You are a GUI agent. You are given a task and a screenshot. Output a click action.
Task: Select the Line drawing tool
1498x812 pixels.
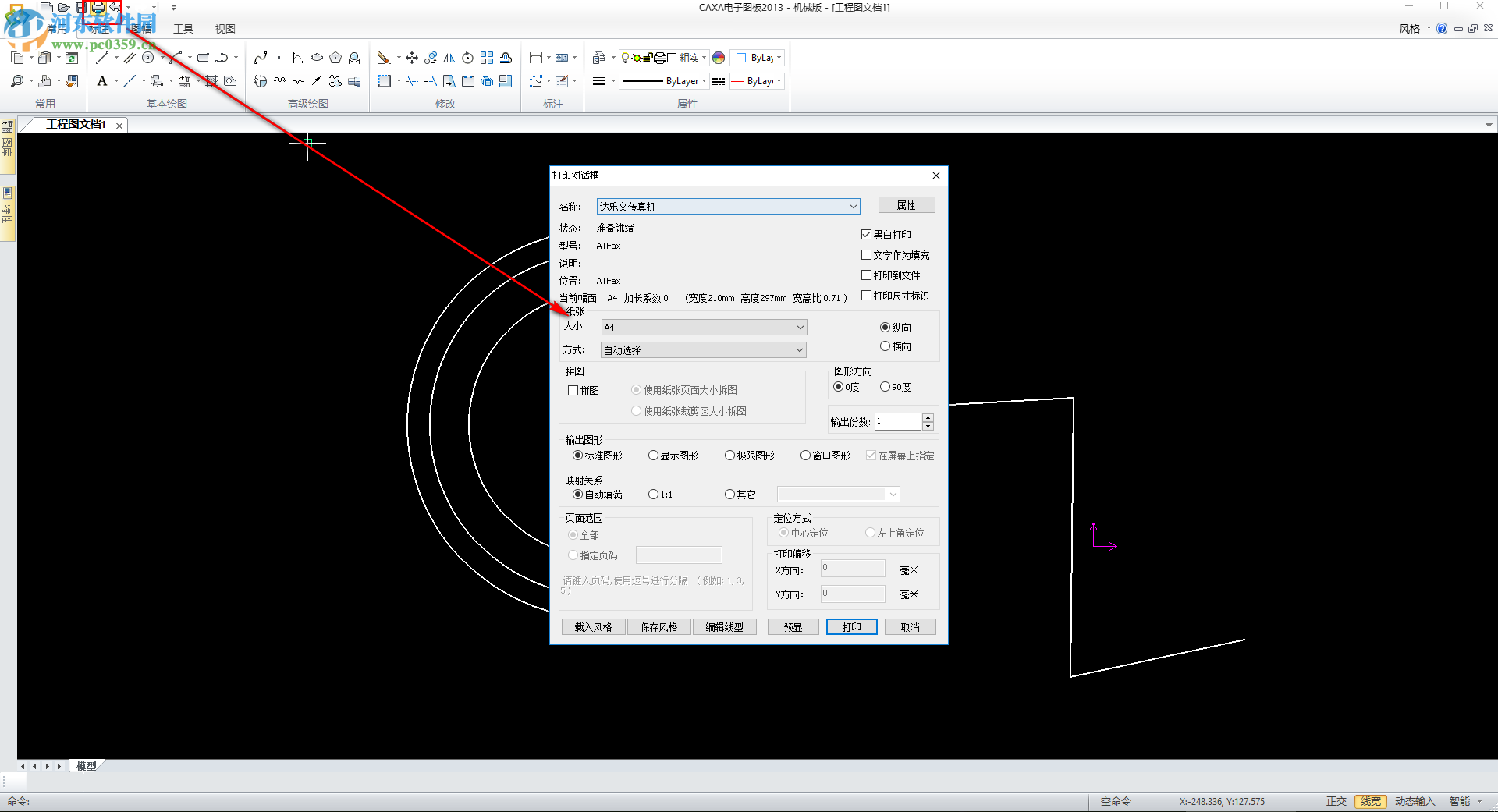(x=102, y=58)
